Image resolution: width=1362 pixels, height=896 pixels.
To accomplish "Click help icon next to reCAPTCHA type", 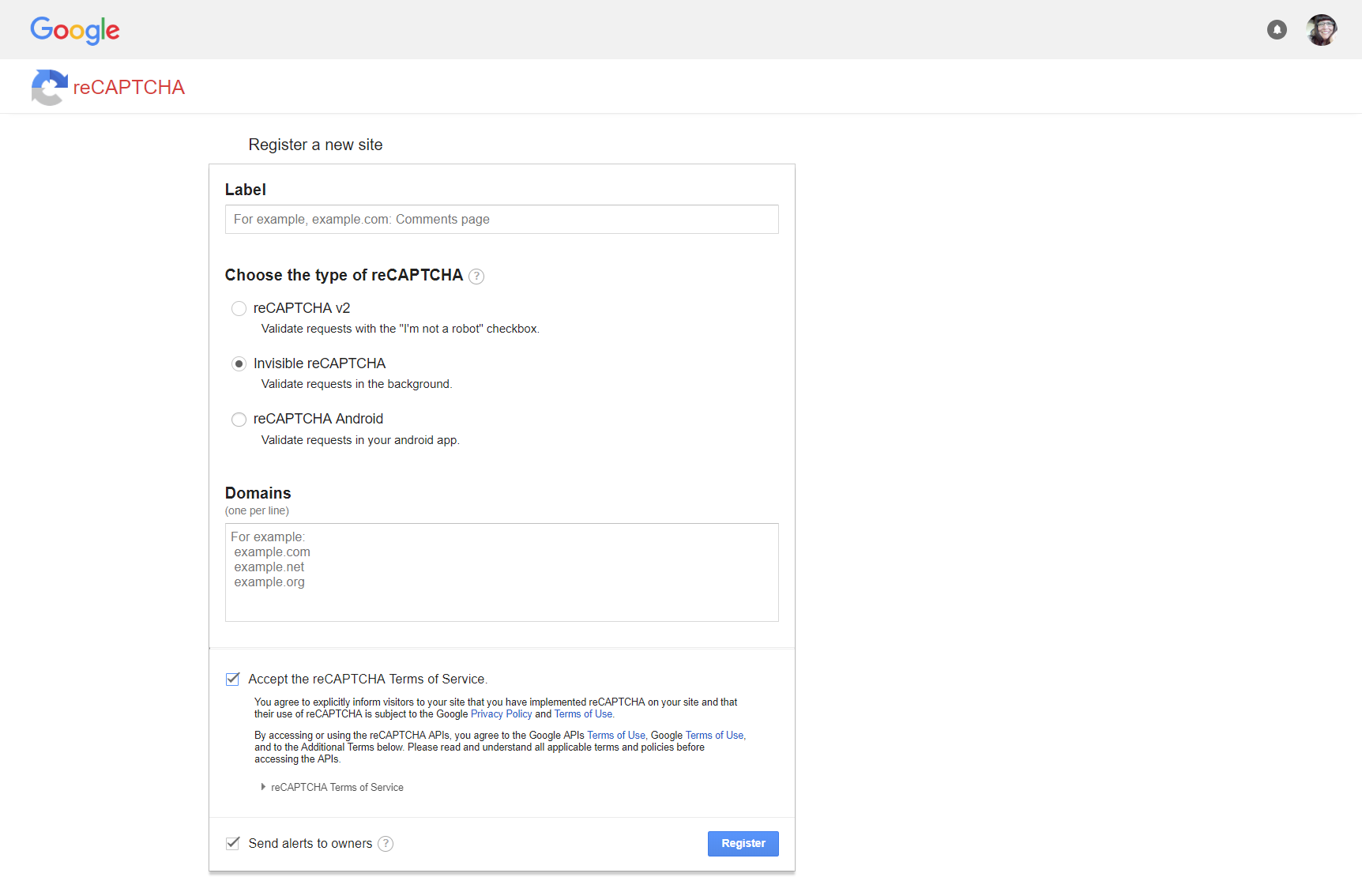I will point(476,276).
